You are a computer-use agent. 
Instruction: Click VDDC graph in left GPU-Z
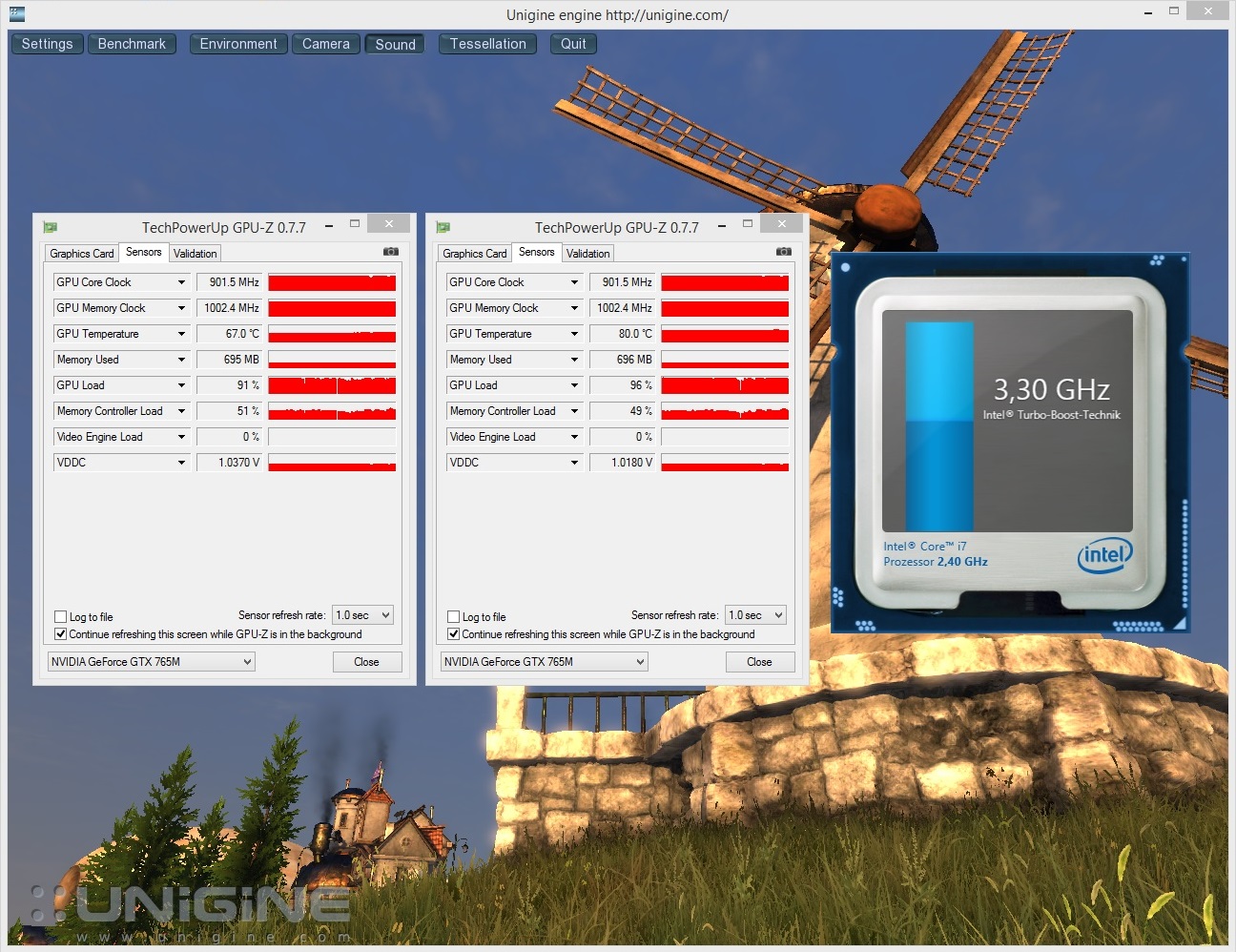pyautogui.click(x=332, y=463)
